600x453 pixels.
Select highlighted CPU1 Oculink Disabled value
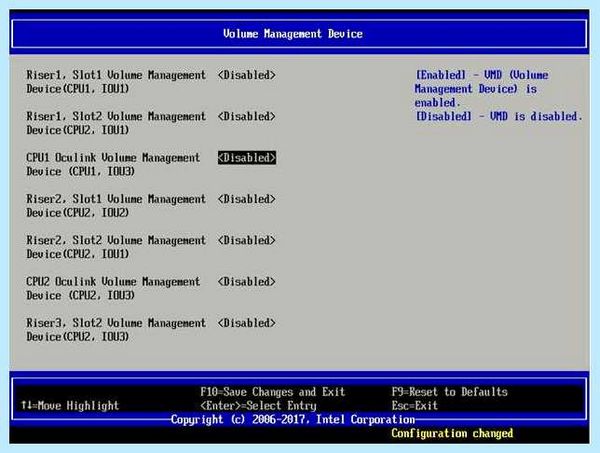click(246, 158)
